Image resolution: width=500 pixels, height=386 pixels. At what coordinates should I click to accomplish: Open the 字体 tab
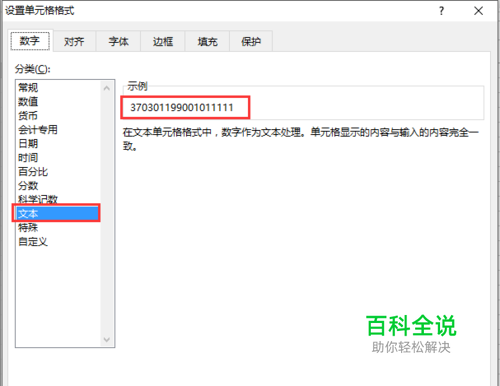pyautogui.click(x=118, y=41)
